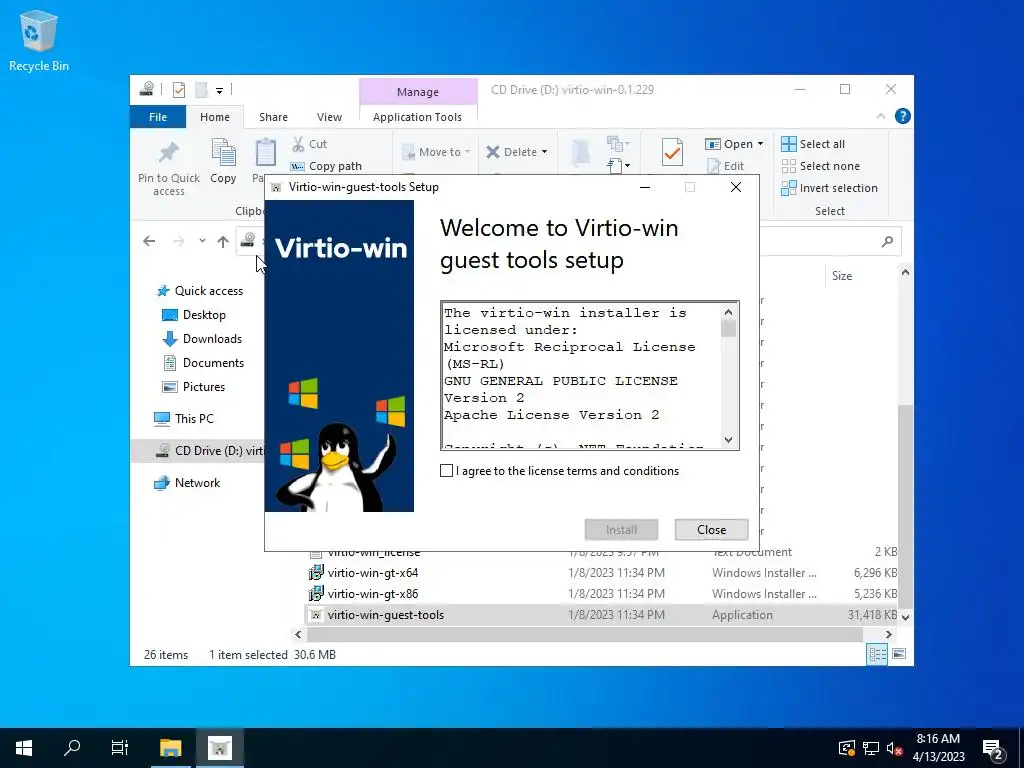Screen dimensions: 1024x768
Task: Open Quick Access Toolbar customize dropdown
Action: [219, 90]
